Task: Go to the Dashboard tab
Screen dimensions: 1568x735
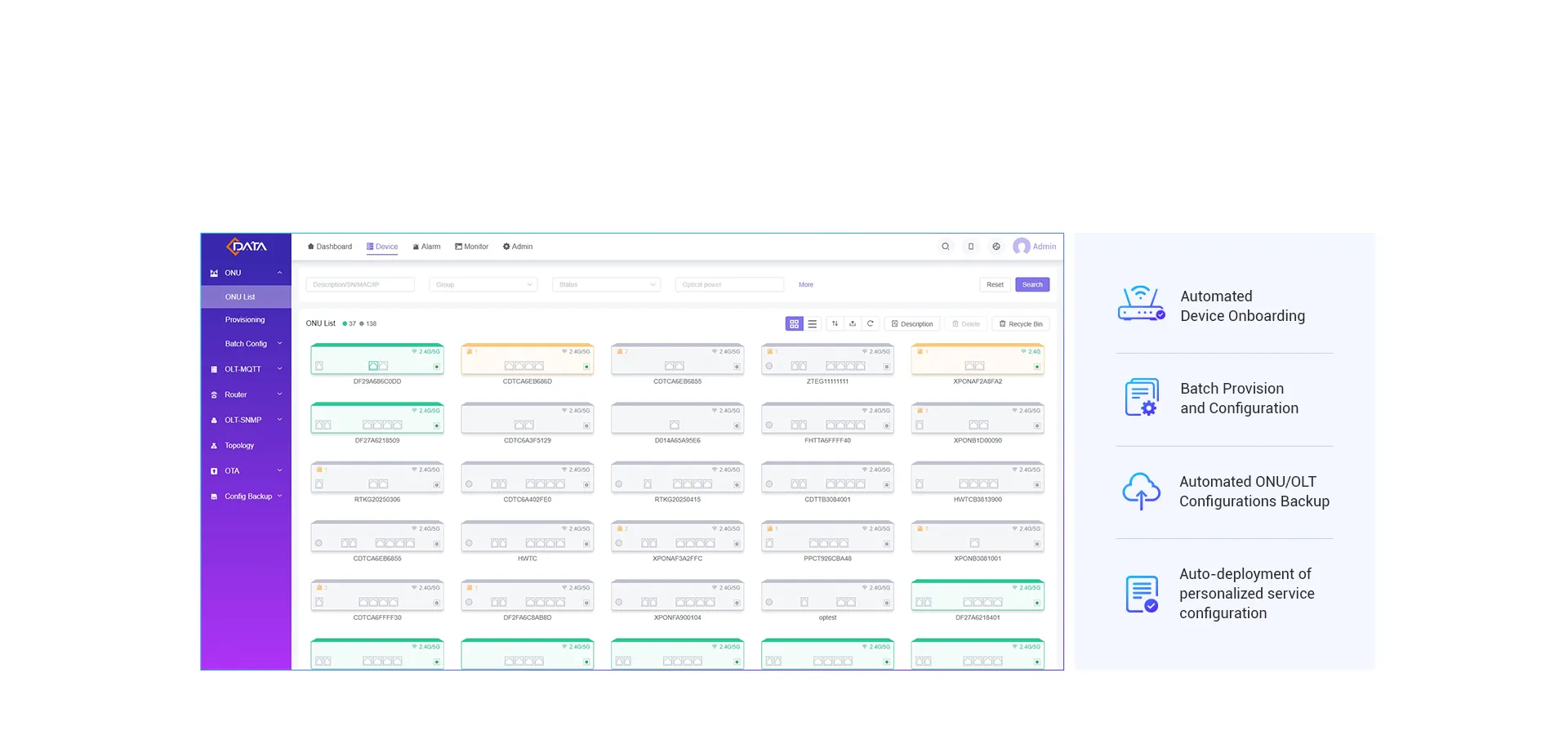Action: (x=330, y=247)
